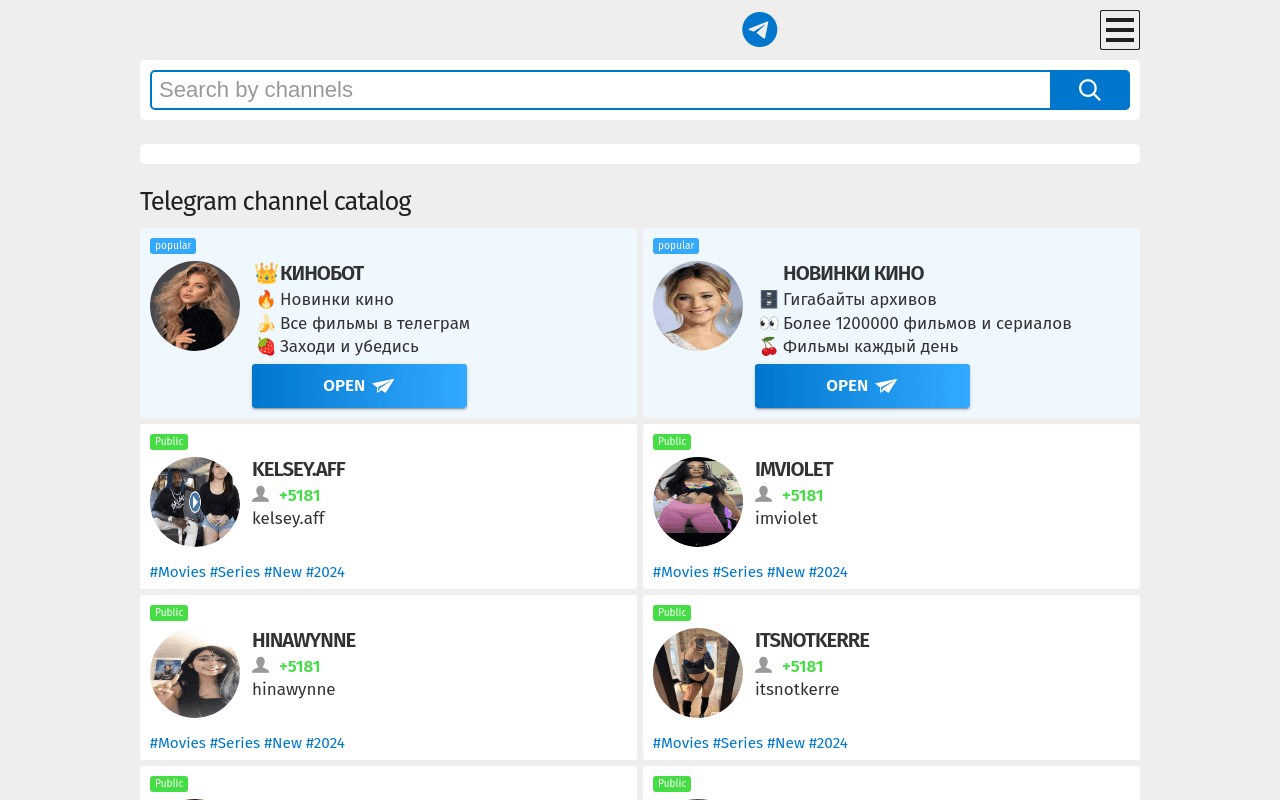
Task: Click the 'Фильмы каждый день' line
Action: point(870,346)
